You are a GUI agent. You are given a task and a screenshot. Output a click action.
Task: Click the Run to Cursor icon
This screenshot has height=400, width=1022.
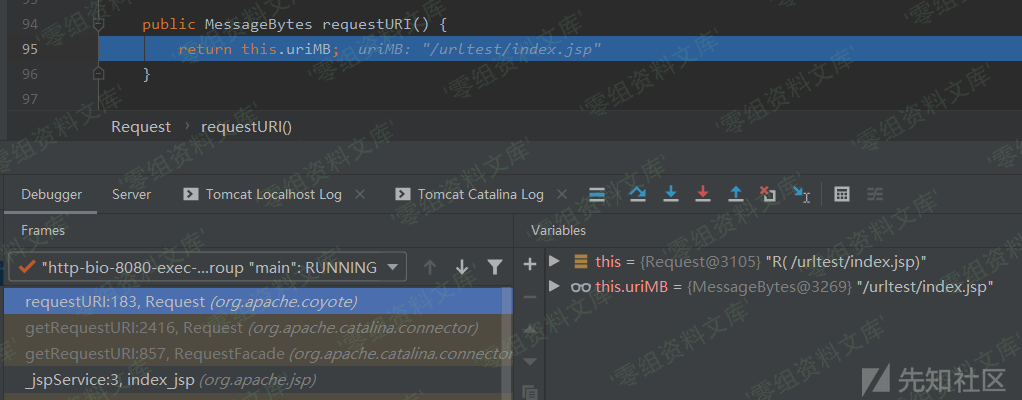[801, 194]
